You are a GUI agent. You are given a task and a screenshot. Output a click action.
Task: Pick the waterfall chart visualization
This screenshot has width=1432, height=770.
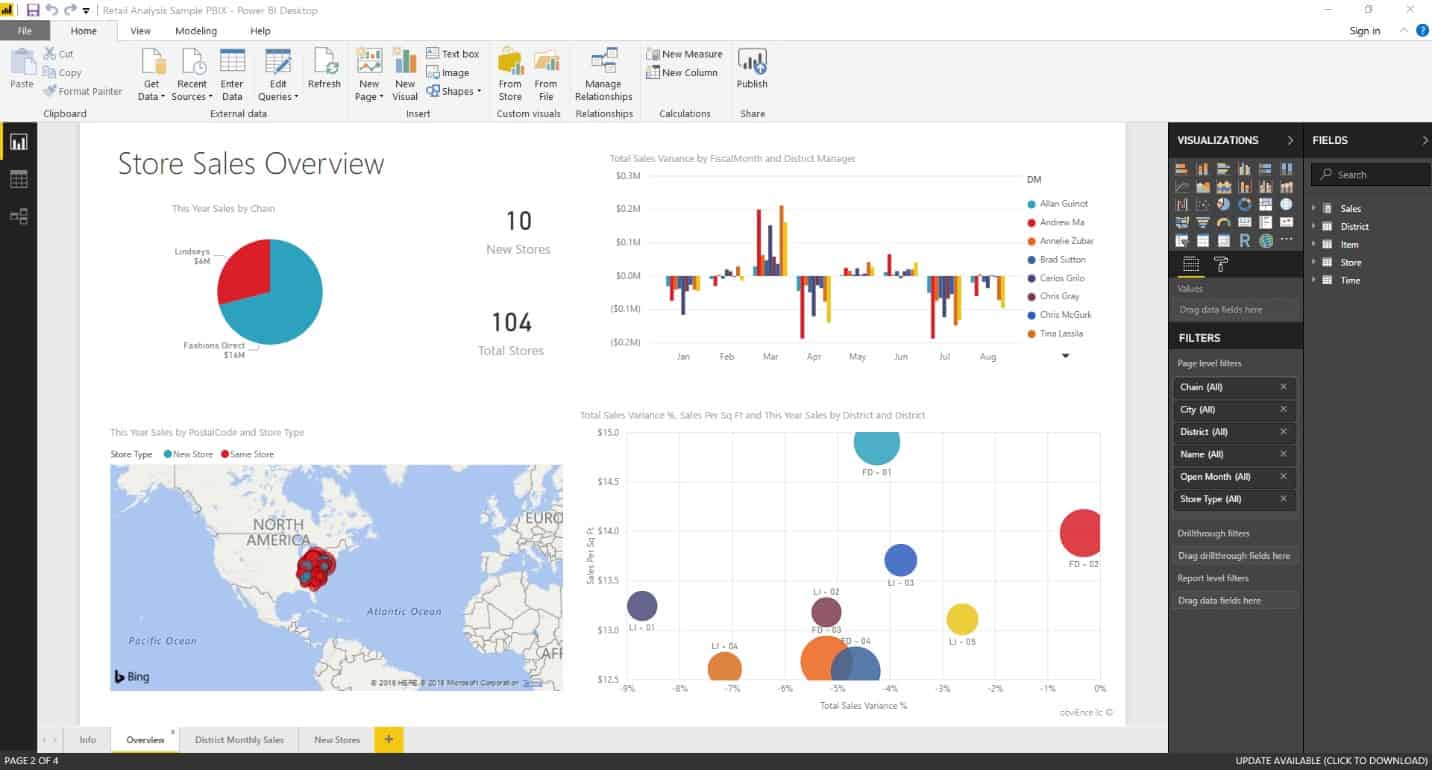[x=1182, y=204]
